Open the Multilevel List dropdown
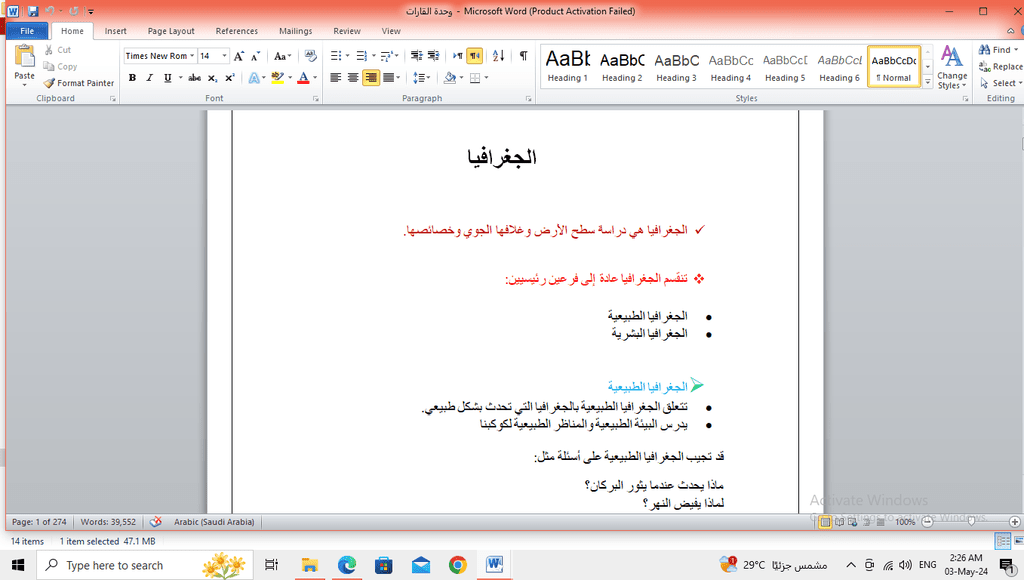The width and height of the screenshot is (1024, 580). 398,56
